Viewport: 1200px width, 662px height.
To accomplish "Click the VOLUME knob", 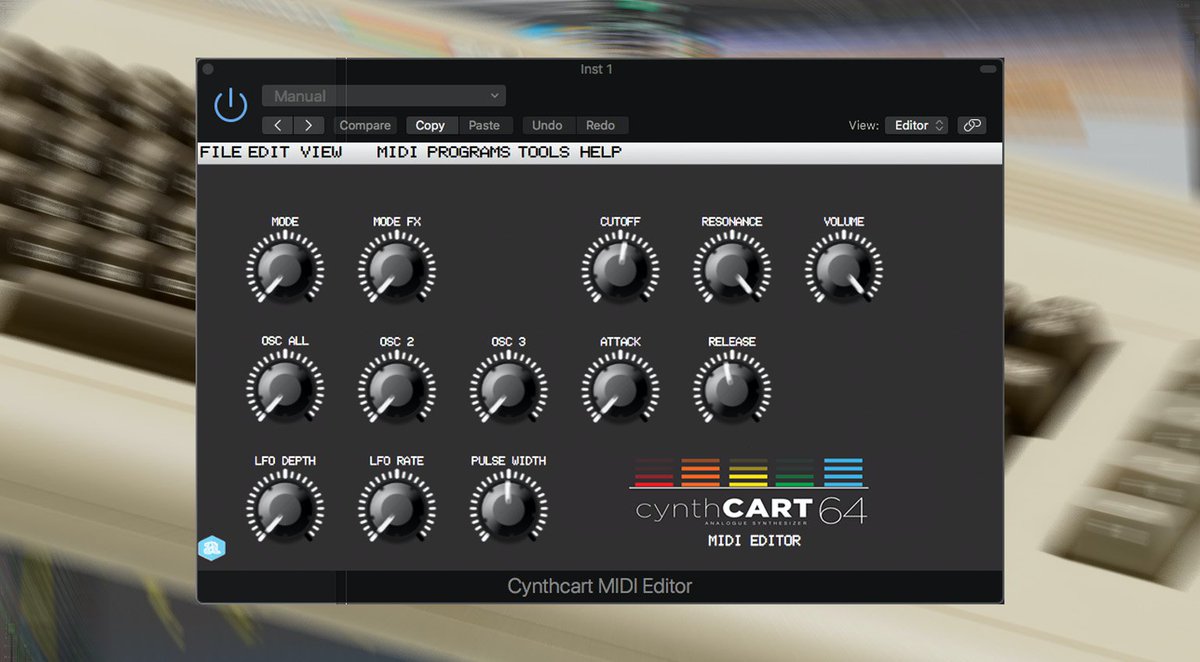I will 844,268.
